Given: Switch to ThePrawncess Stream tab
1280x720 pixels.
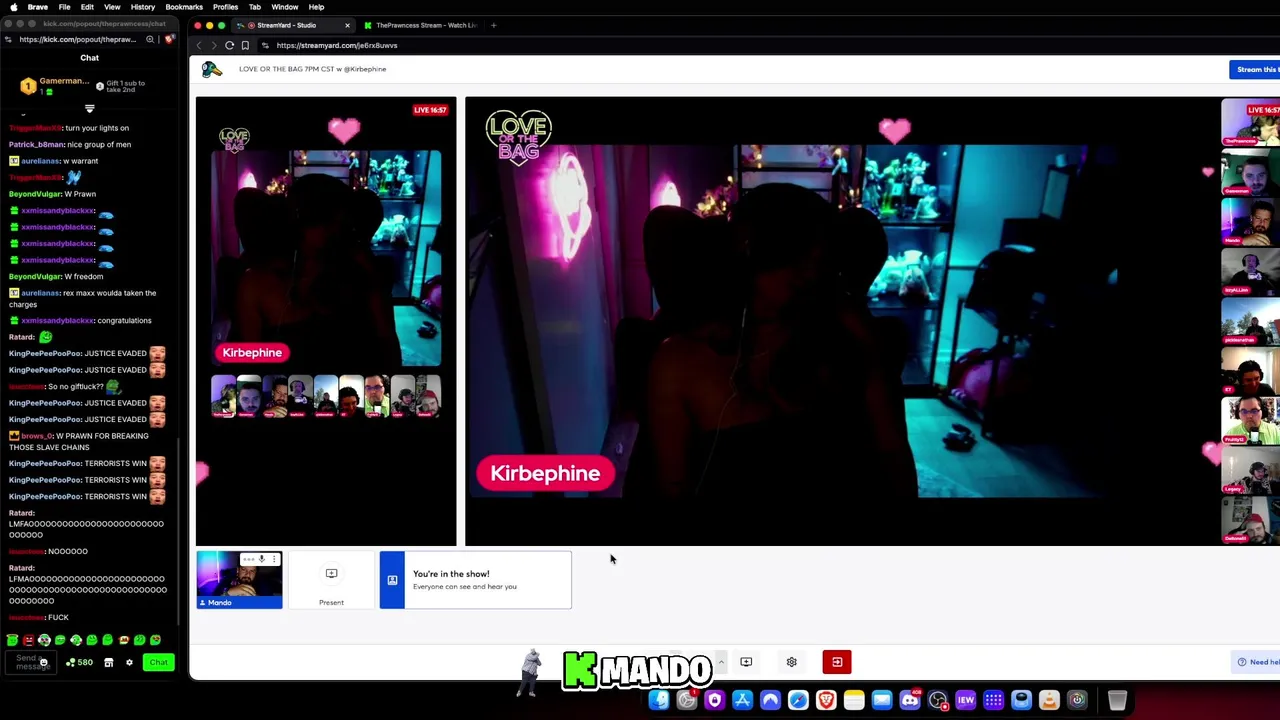Looking at the screenshot, I should 420,25.
